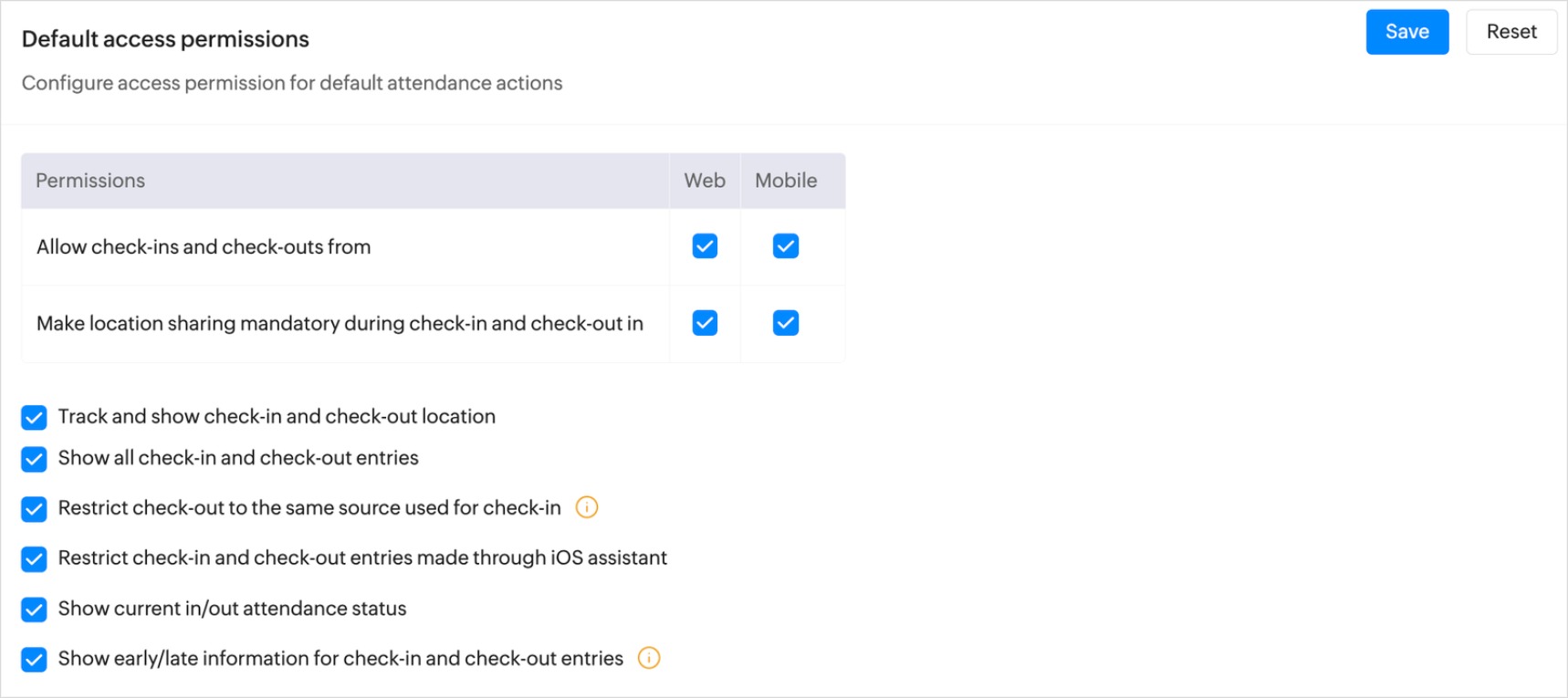Disable Track and show check-in location checkbox
The width and height of the screenshot is (1568, 698).
(x=34, y=418)
